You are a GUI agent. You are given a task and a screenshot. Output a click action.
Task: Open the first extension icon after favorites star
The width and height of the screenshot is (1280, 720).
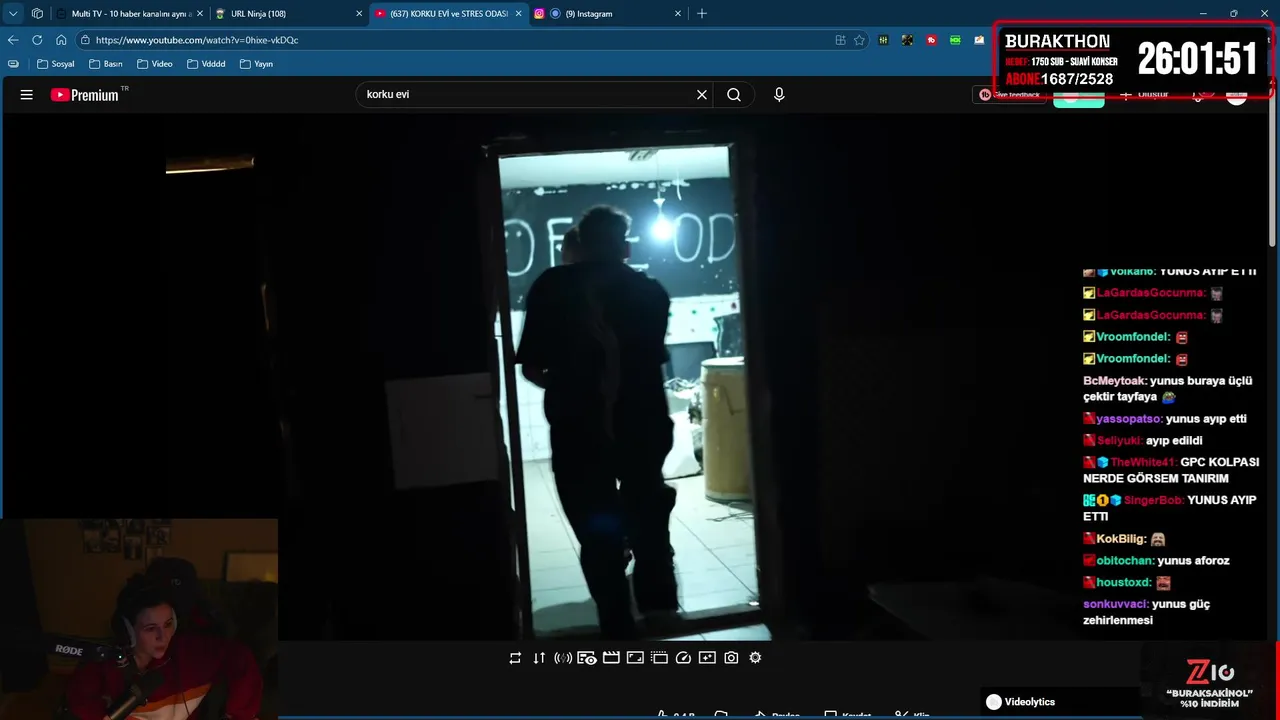tap(884, 40)
